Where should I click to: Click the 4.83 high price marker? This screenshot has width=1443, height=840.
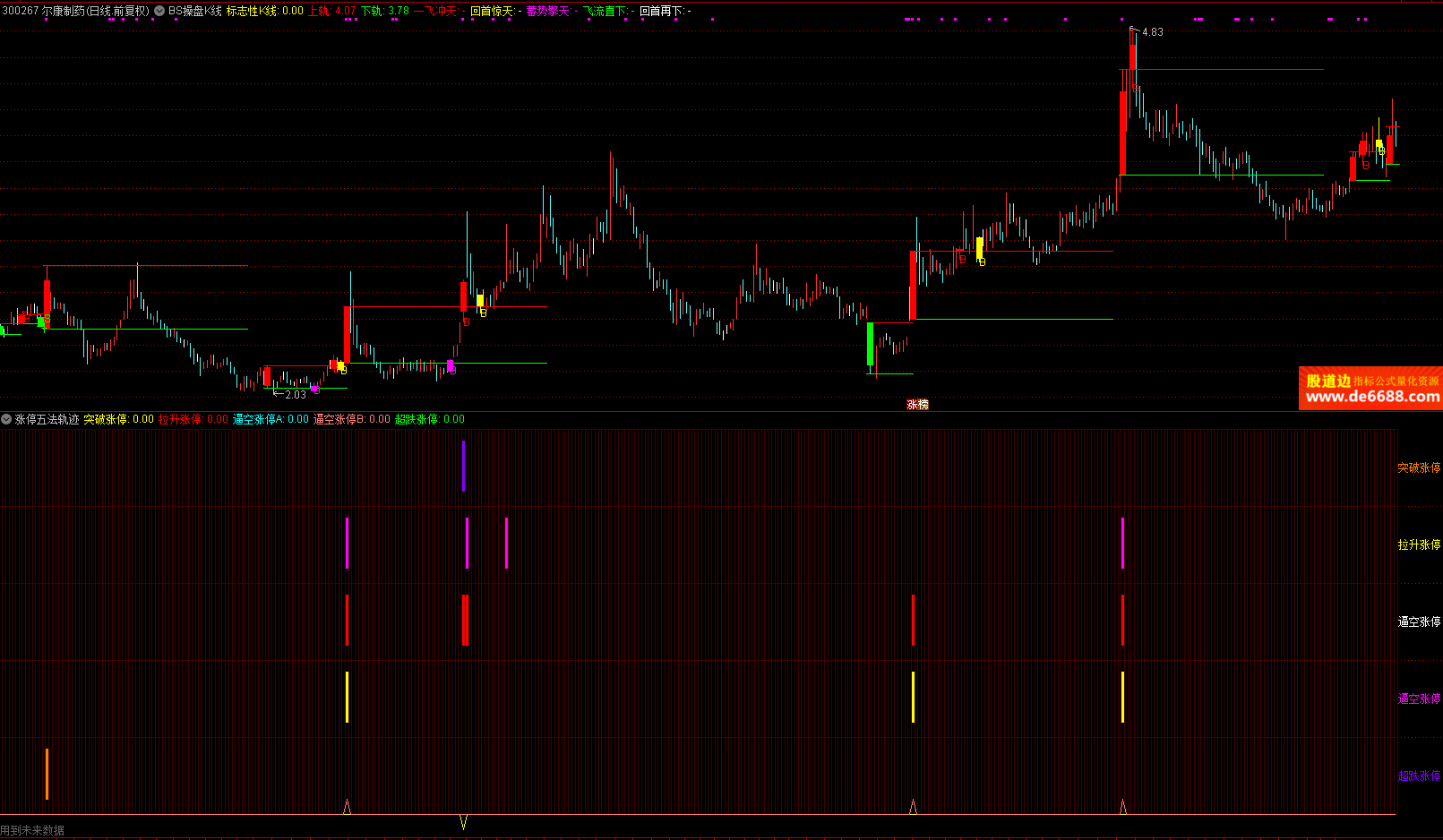coord(1152,32)
